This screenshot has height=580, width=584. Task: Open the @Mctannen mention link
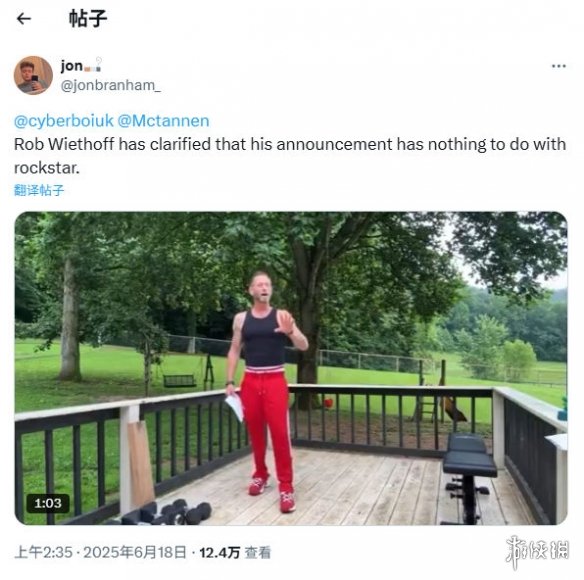164,121
